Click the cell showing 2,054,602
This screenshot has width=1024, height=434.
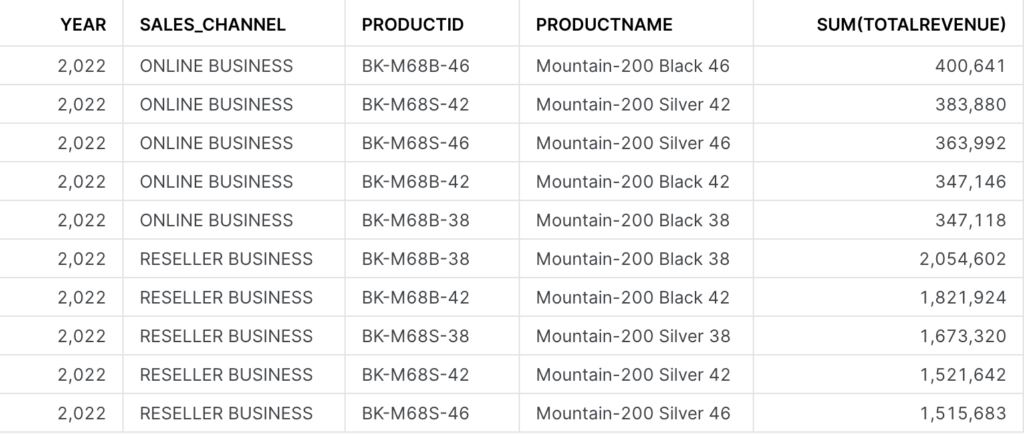click(889, 259)
